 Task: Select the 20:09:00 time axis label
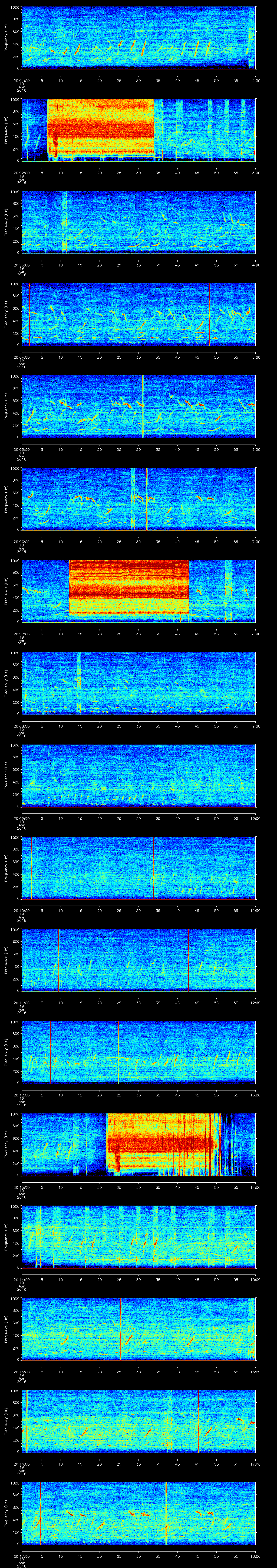tap(21, 818)
